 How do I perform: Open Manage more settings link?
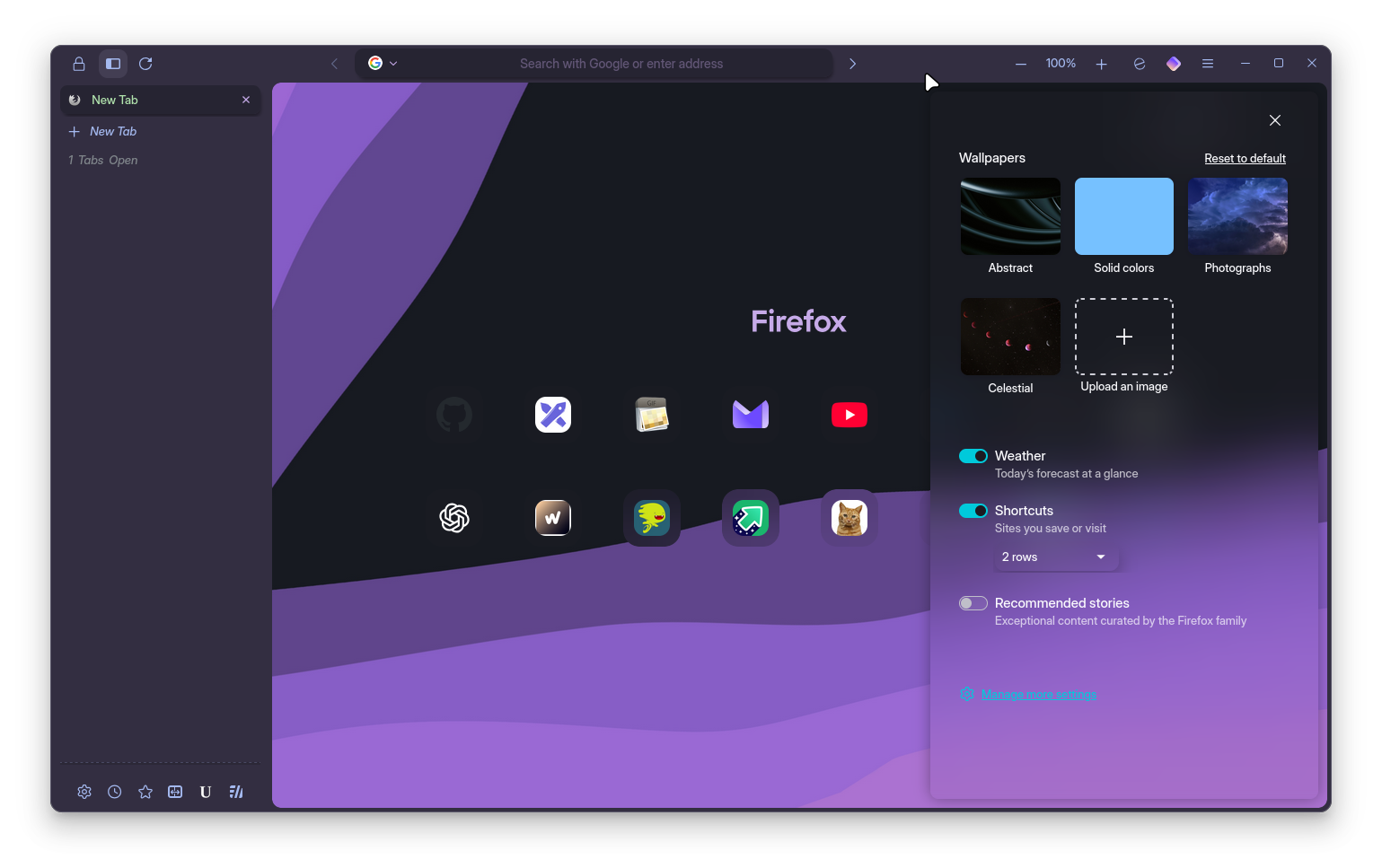point(1038,694)
